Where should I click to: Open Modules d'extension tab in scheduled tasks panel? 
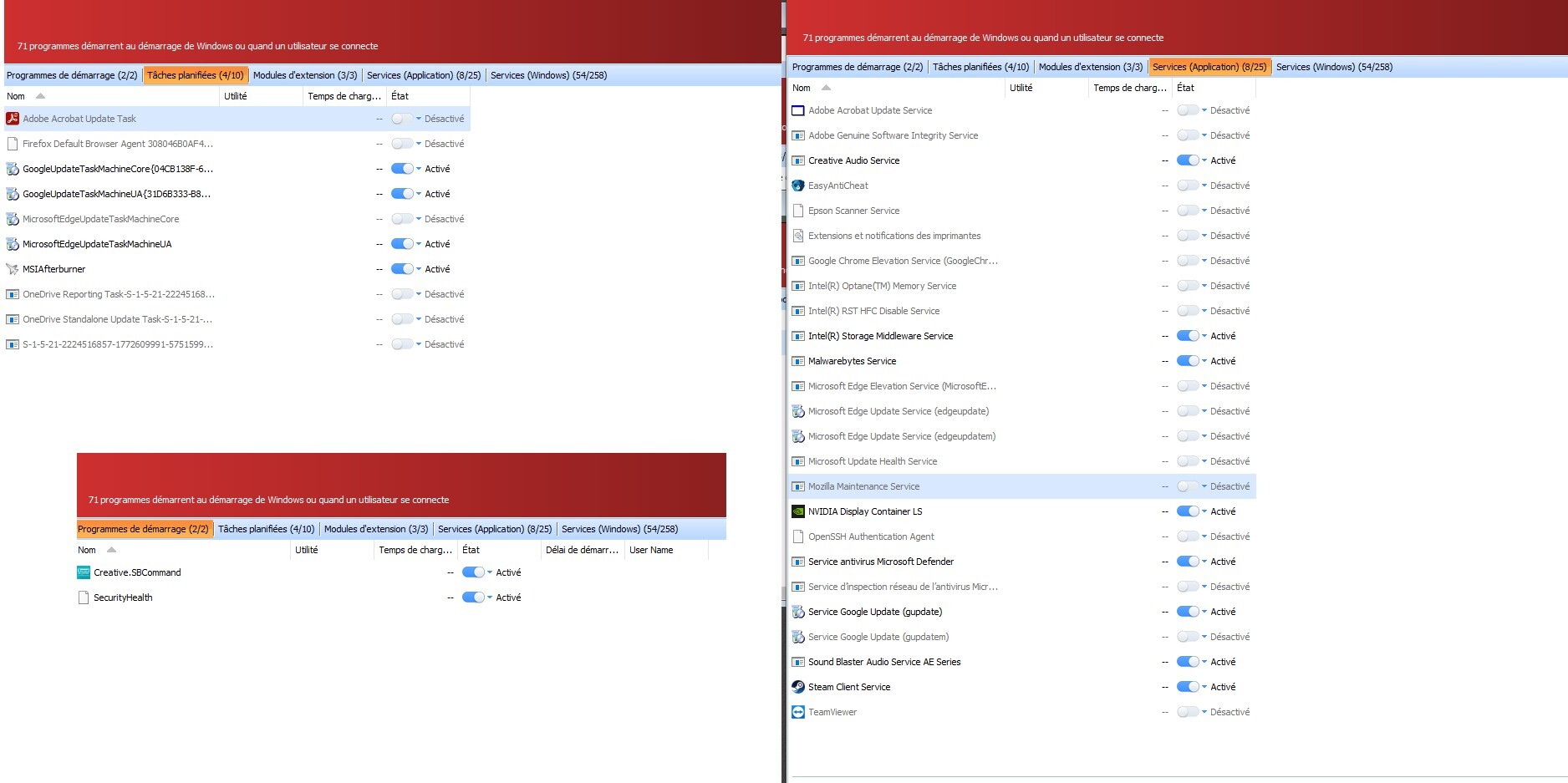pos(305,75)
